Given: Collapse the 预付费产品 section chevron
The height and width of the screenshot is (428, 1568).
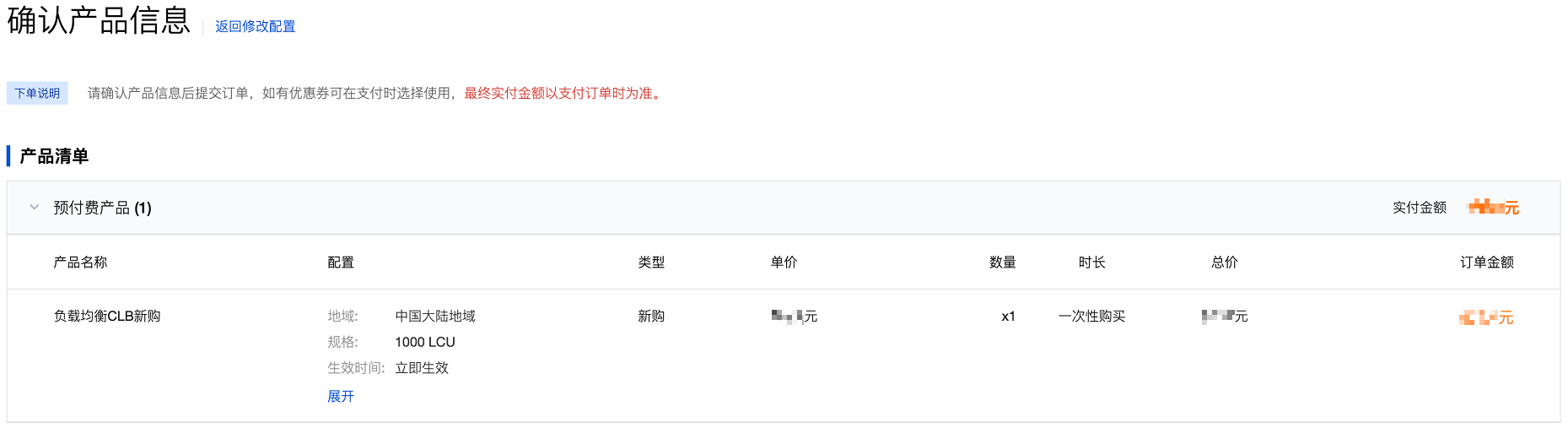Looking at the screenshot, I should tap(34, 207).
